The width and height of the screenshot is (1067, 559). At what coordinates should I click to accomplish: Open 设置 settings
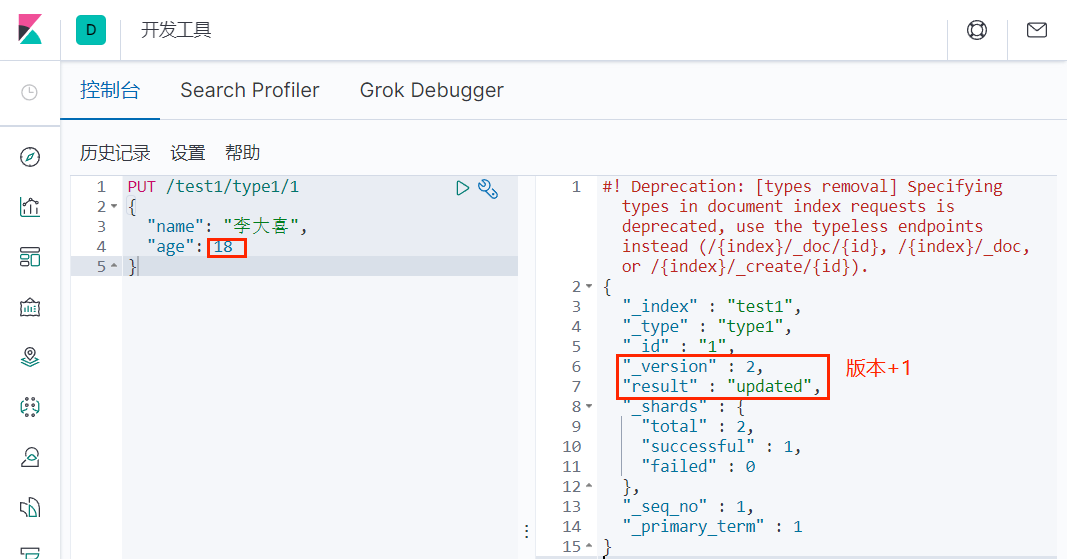(188, 153)
